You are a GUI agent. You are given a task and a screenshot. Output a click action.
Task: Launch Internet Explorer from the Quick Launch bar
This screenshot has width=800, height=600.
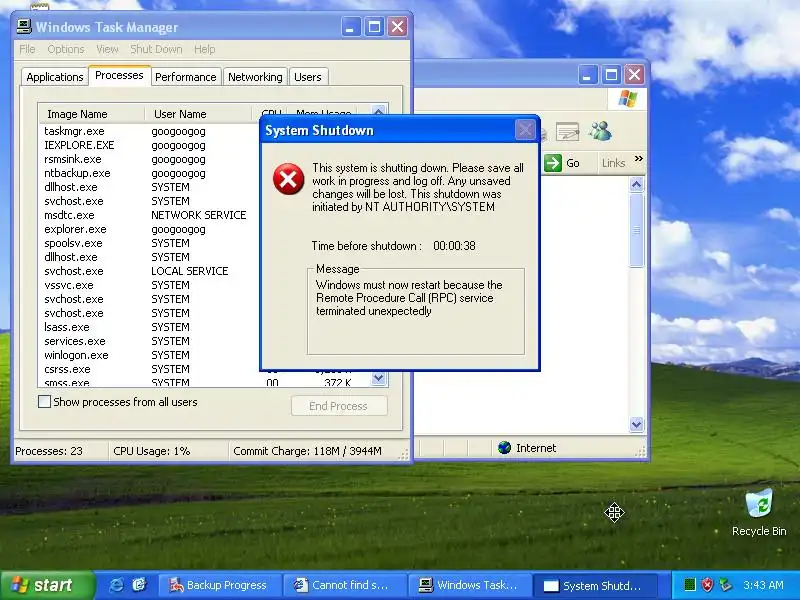click(x=116, y=585)
